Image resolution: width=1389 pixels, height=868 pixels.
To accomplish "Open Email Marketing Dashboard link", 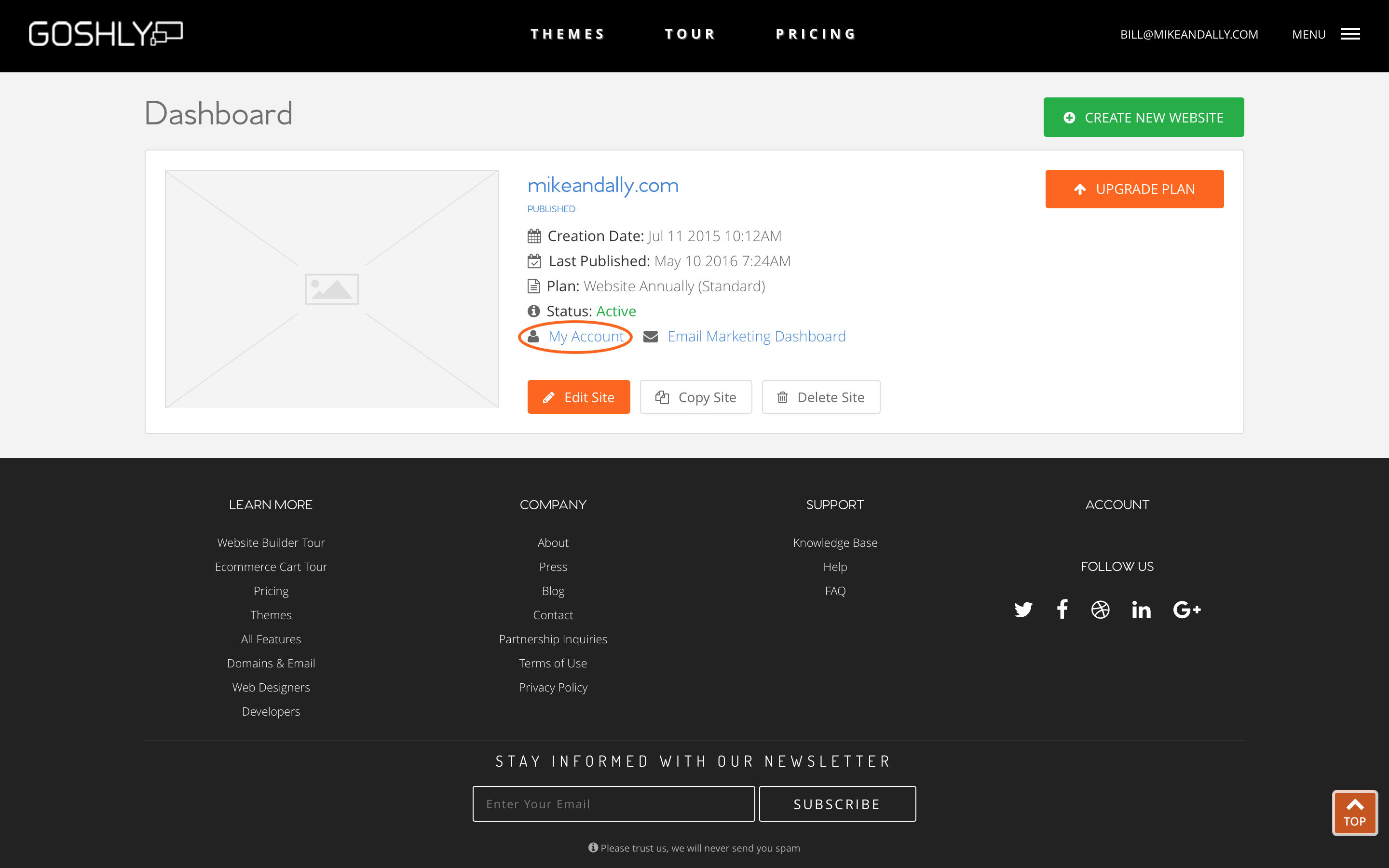I will (756, 337).
